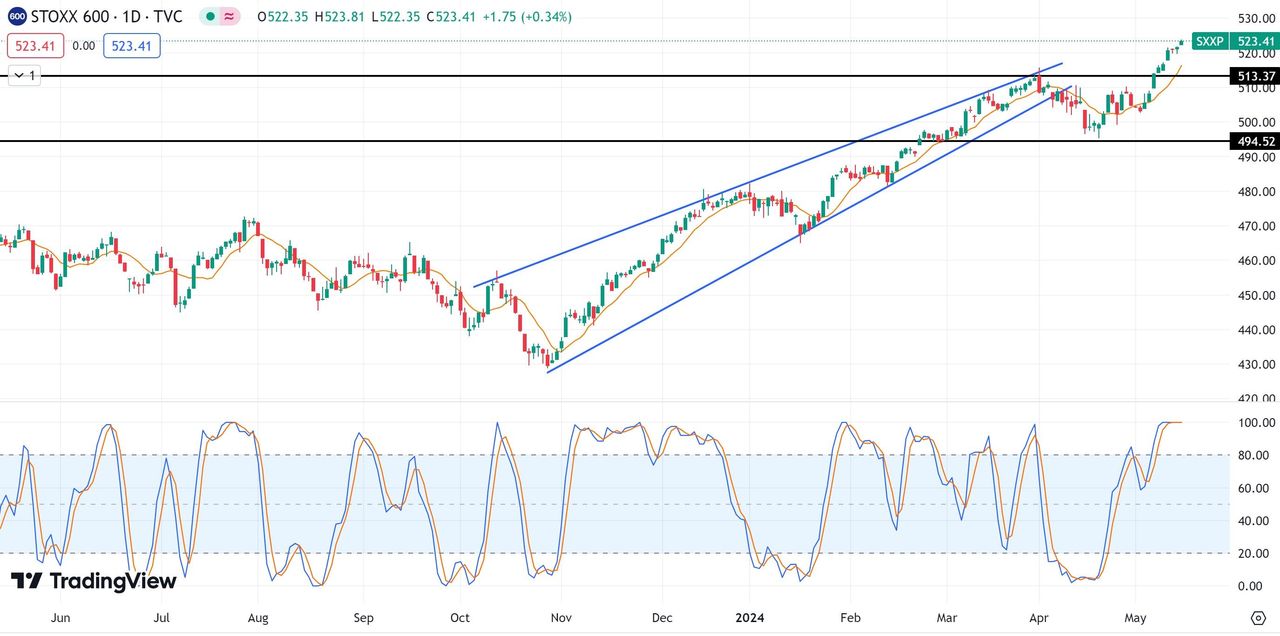
Task: Click the high value H523.81
Action: [340, 17]
